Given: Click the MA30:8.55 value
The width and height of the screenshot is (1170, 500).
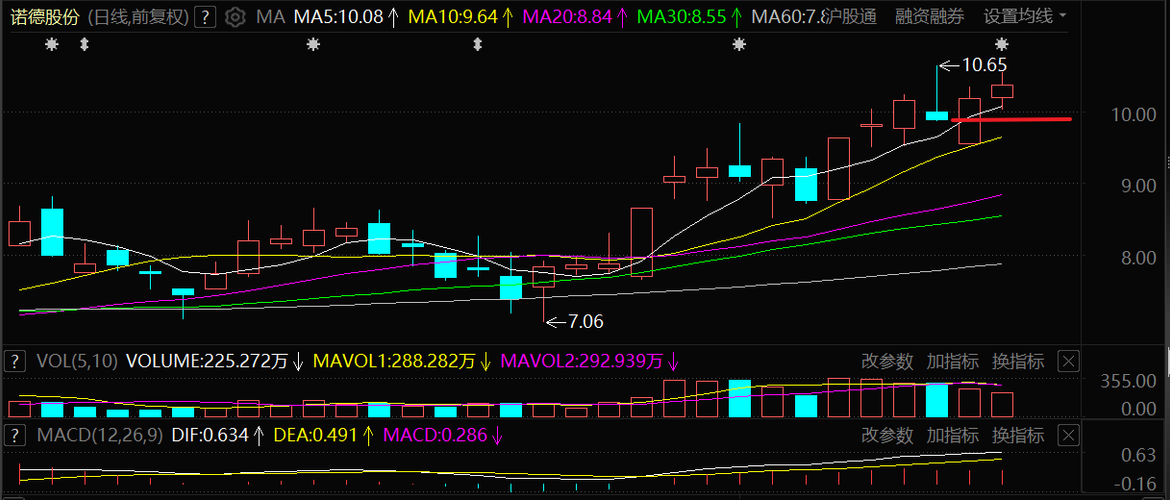Looking at the screenshot, I should click(683, 16).
